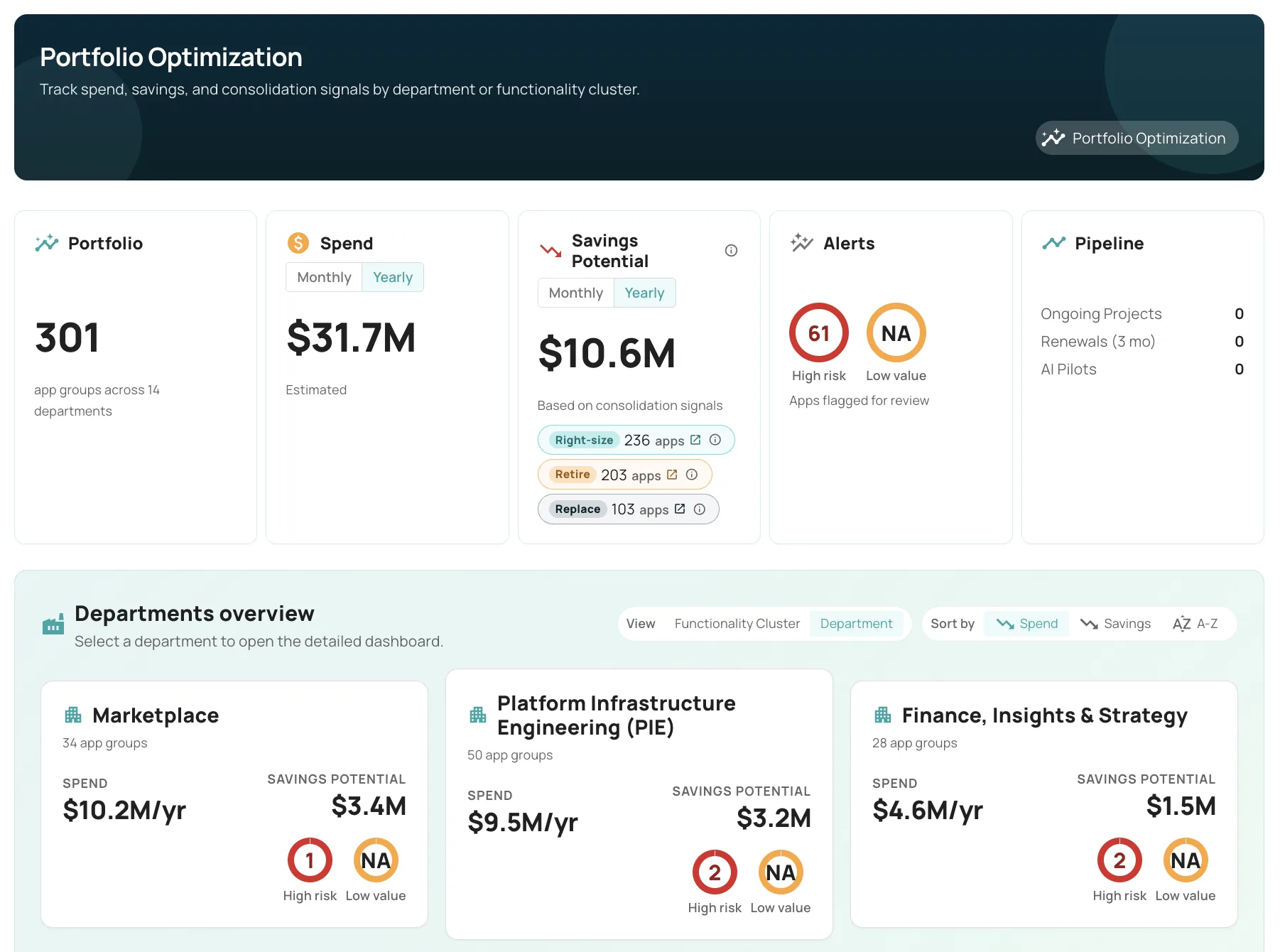Image resolution: width=1280 pixels, height=952 pixels.
Task: Open Finance, Insights & Strategy card title
Action: [1044, 715]
